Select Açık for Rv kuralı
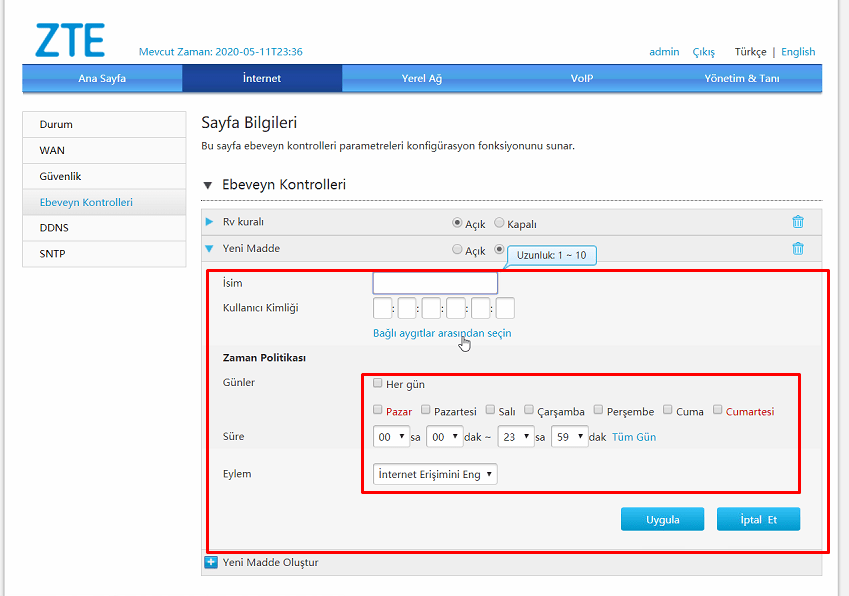Viewport: 849px width, 596px height. point(457,223)
